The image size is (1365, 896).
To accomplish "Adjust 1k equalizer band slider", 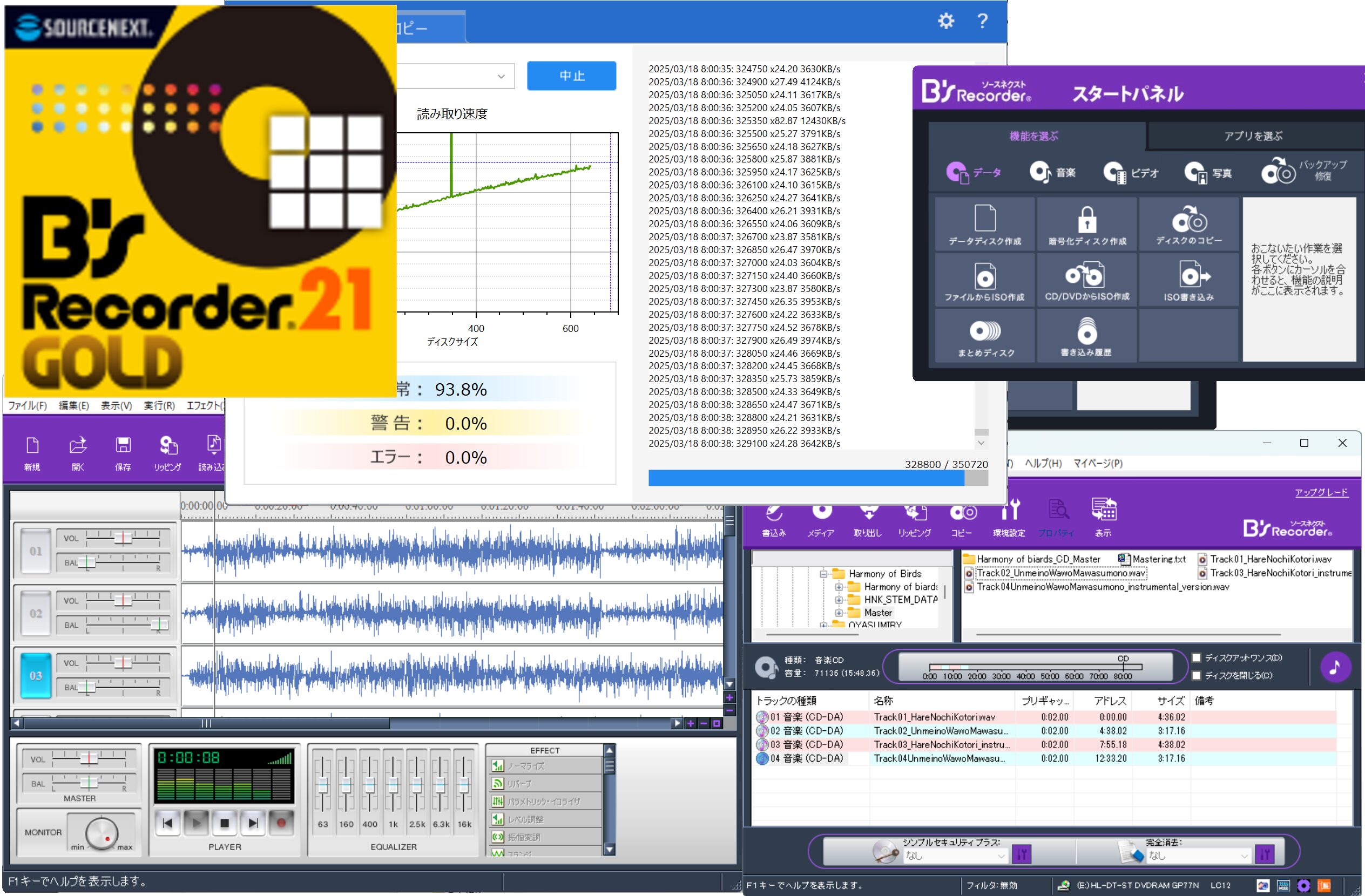I will [x=394, y=784].
